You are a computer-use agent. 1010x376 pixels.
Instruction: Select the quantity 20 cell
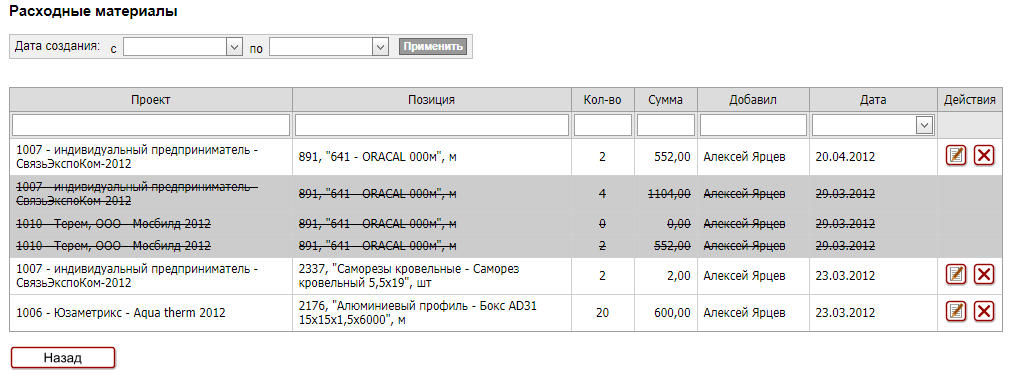pos(602,313)
